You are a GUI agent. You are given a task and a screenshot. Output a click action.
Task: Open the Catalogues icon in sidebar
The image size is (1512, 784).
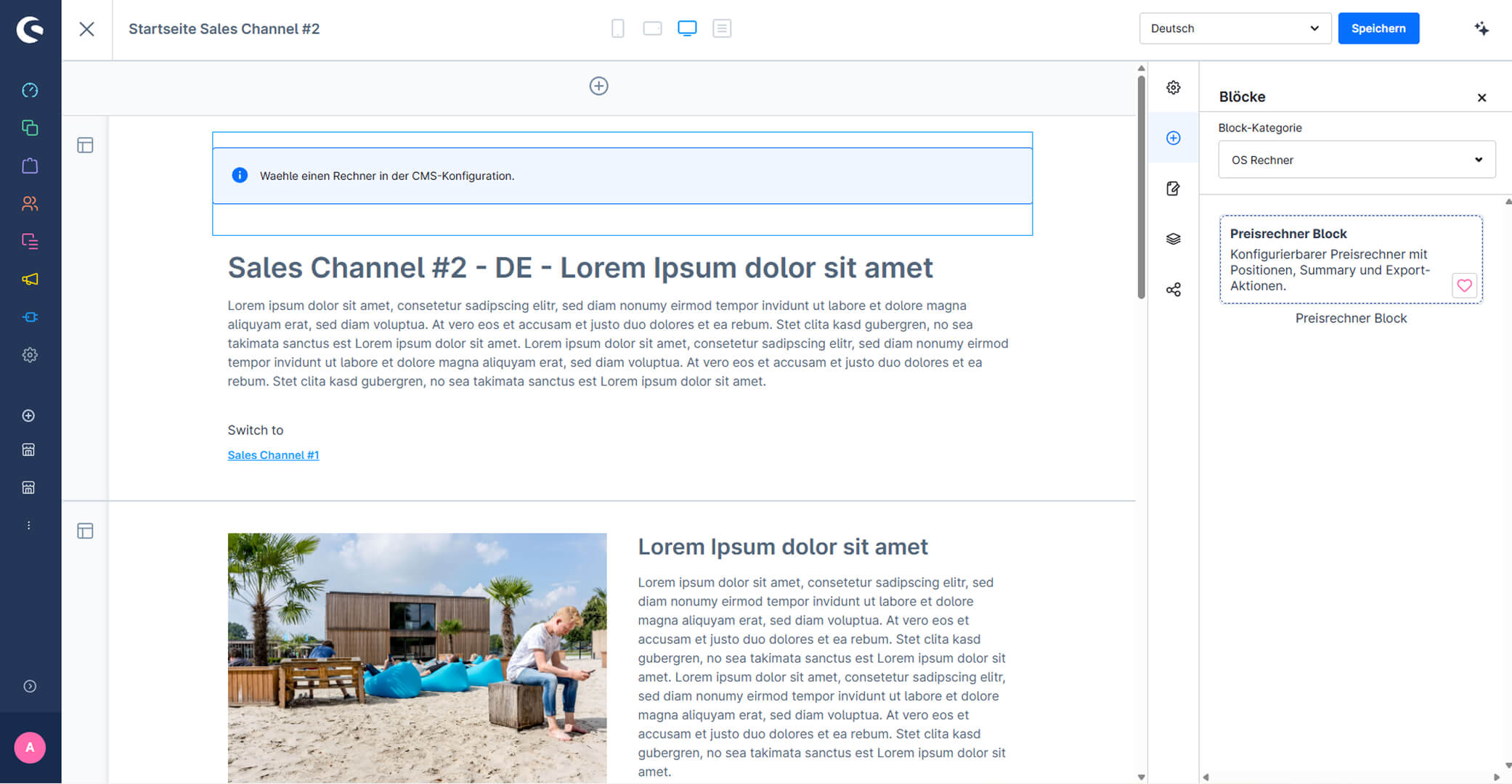30,128
